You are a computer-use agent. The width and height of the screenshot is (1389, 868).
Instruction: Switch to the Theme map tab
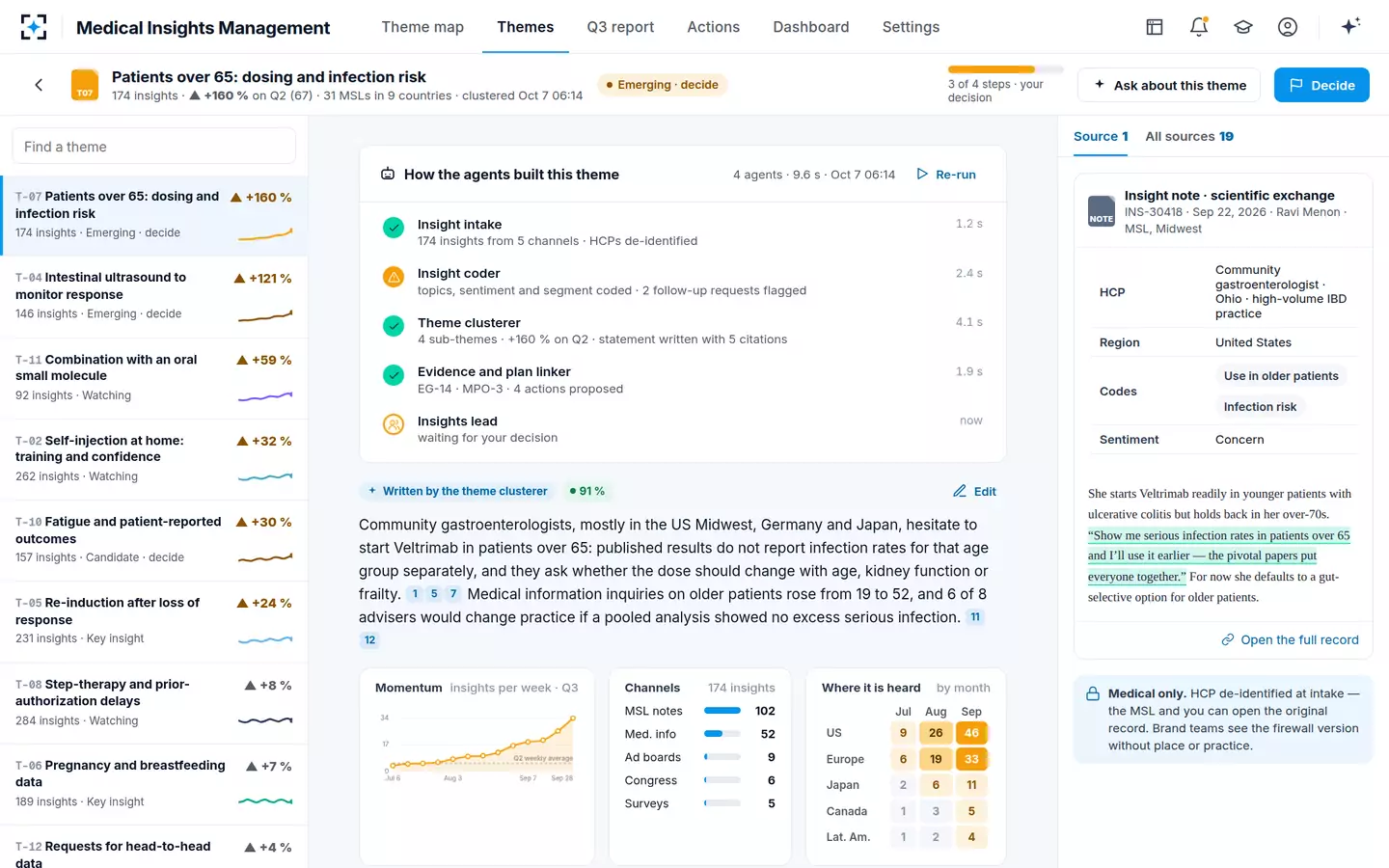coord(422,27)
